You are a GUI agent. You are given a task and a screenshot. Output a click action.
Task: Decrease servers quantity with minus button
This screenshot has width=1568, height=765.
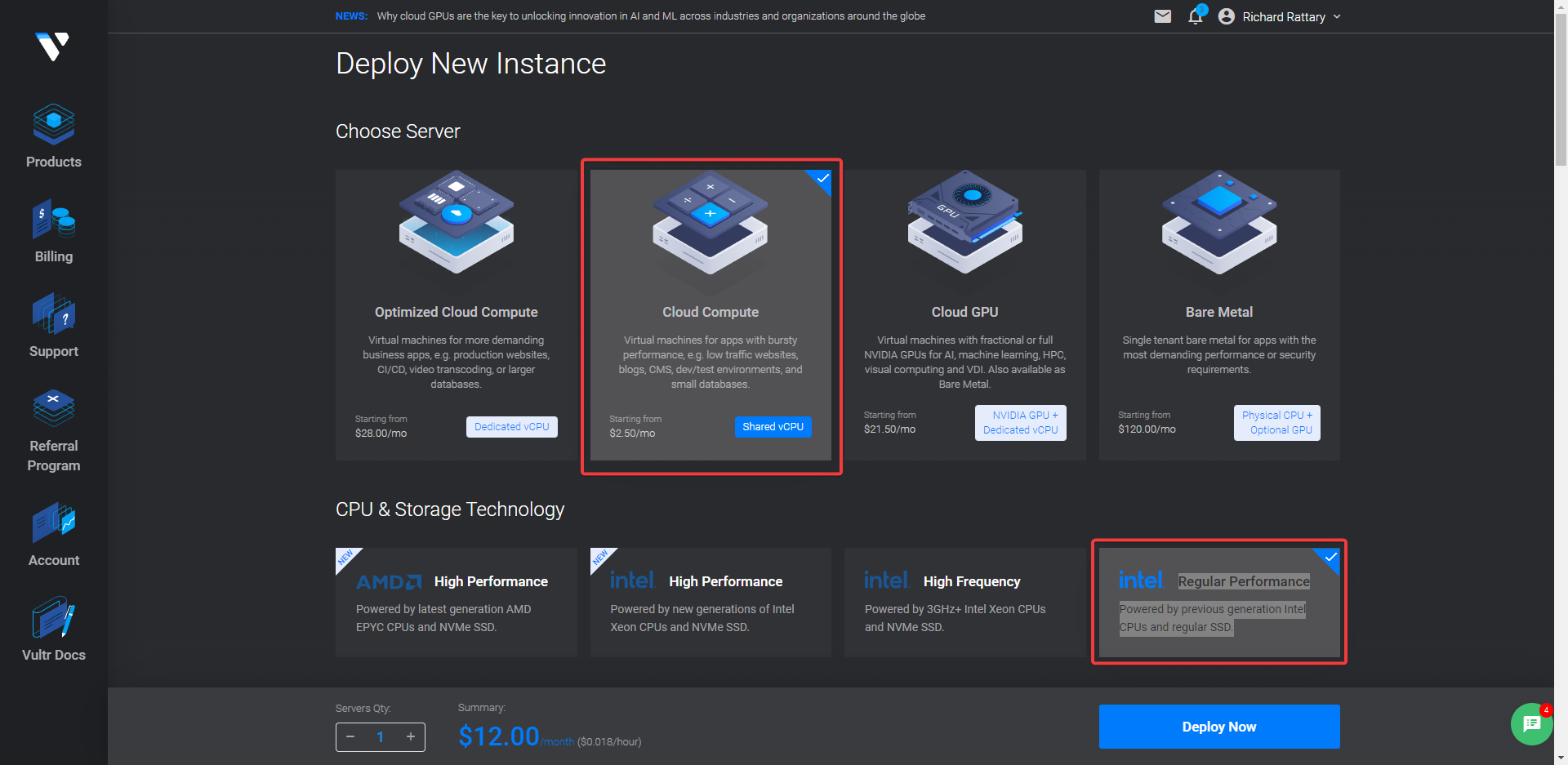click(350, 737)
